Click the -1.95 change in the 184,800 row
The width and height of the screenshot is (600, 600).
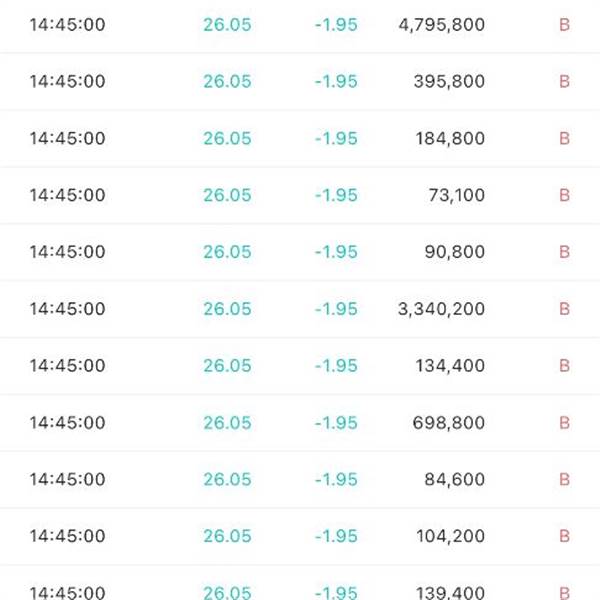coord(335,138)
